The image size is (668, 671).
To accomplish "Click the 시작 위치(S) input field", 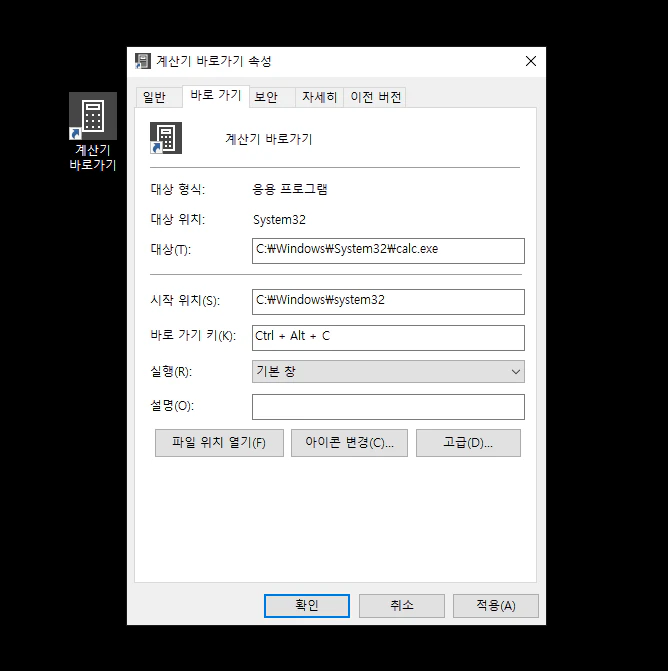I will [x=388, y=302].
